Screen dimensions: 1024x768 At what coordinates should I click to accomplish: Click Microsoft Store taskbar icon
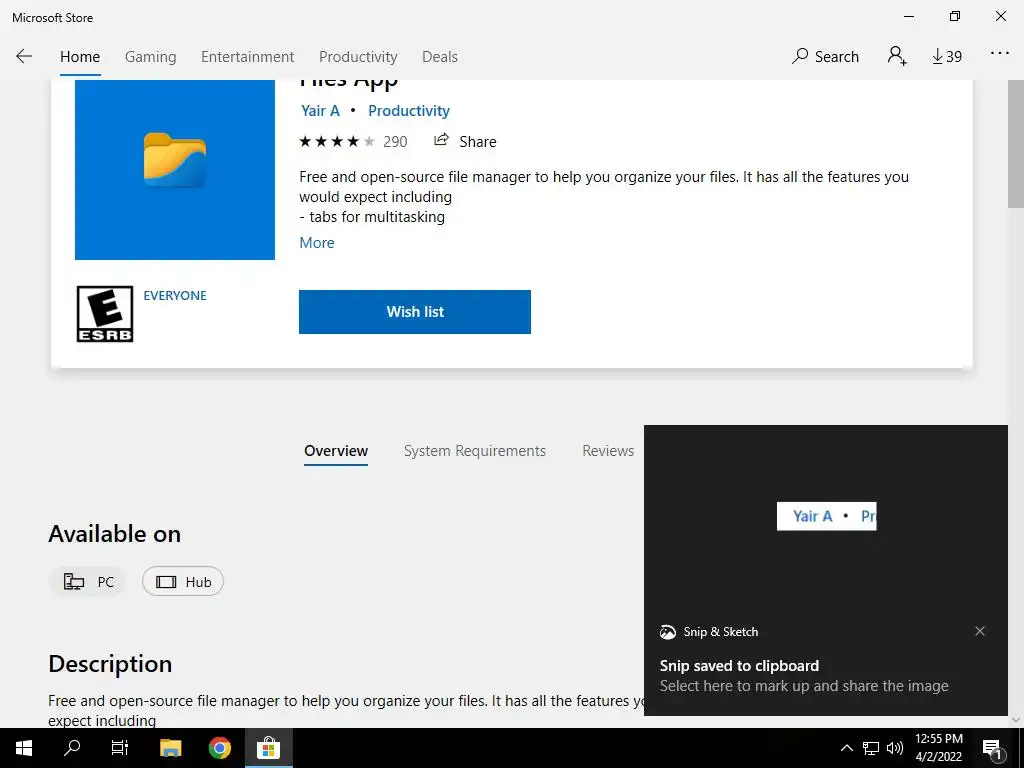[268, 748]
